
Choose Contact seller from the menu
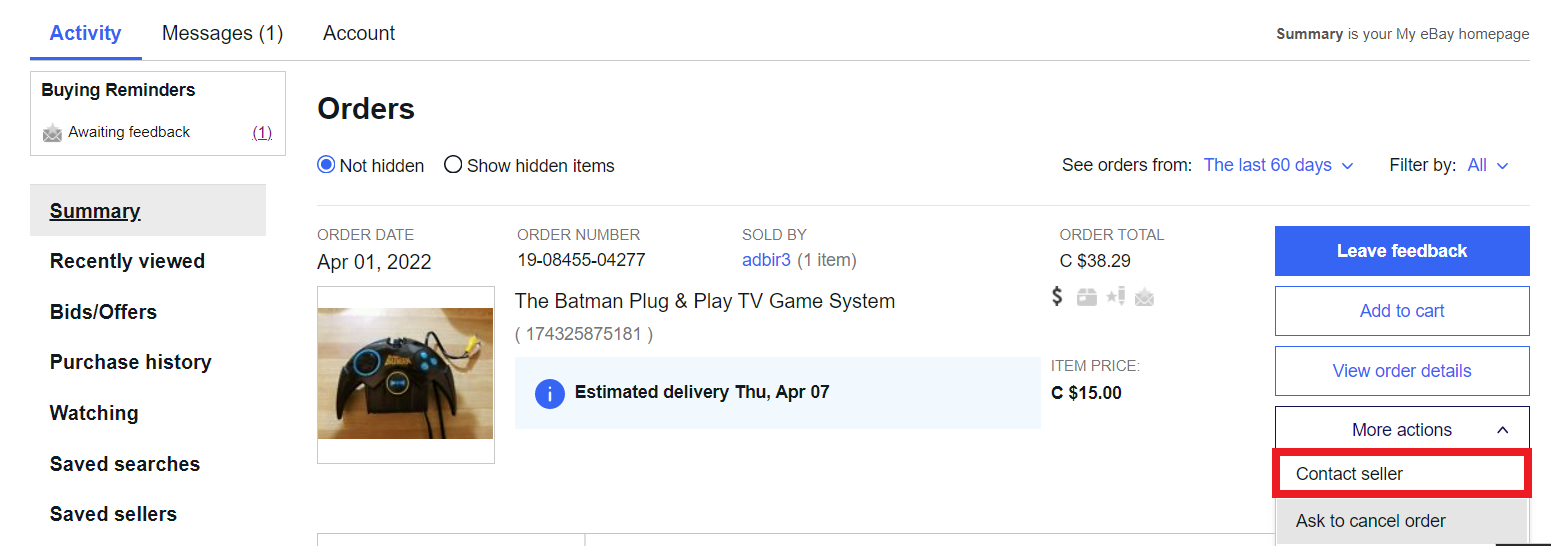[1350, 474]
